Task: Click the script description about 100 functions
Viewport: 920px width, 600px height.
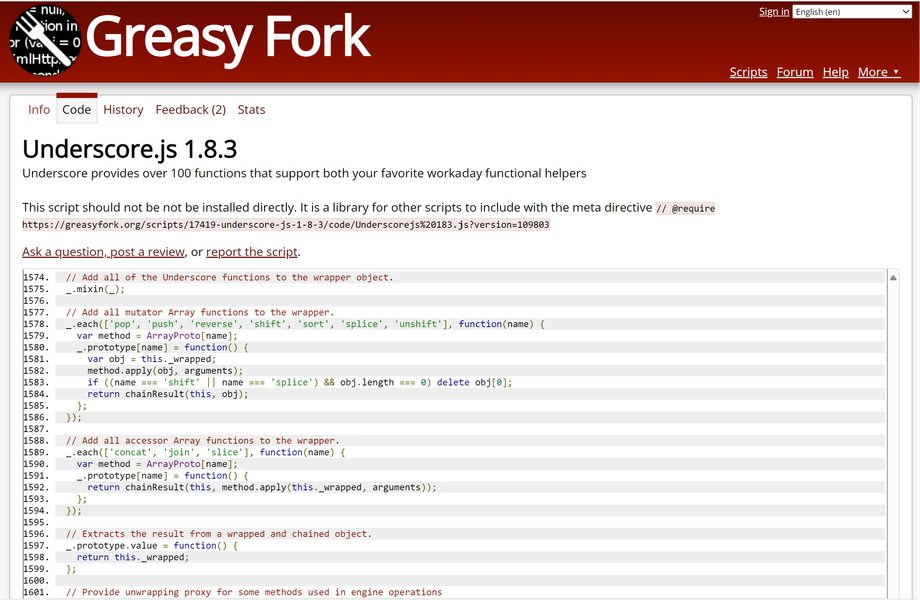Action: [x=305, y=173]
